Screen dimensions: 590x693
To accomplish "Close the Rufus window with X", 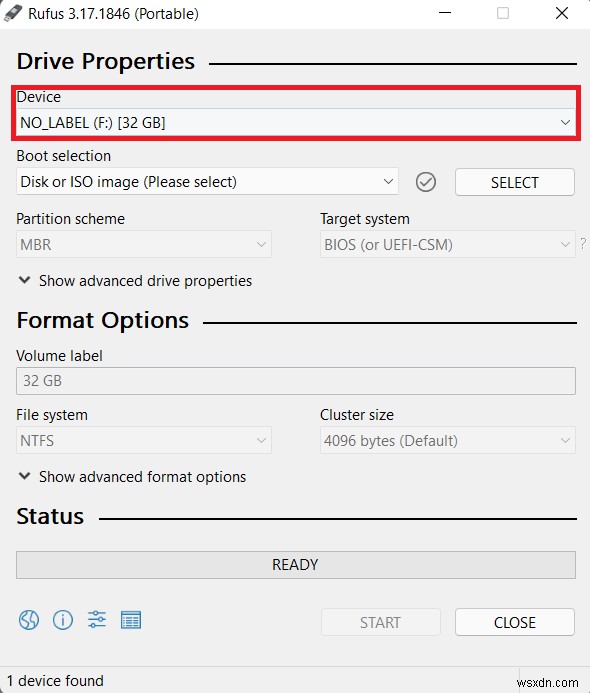I will (562, 13).
